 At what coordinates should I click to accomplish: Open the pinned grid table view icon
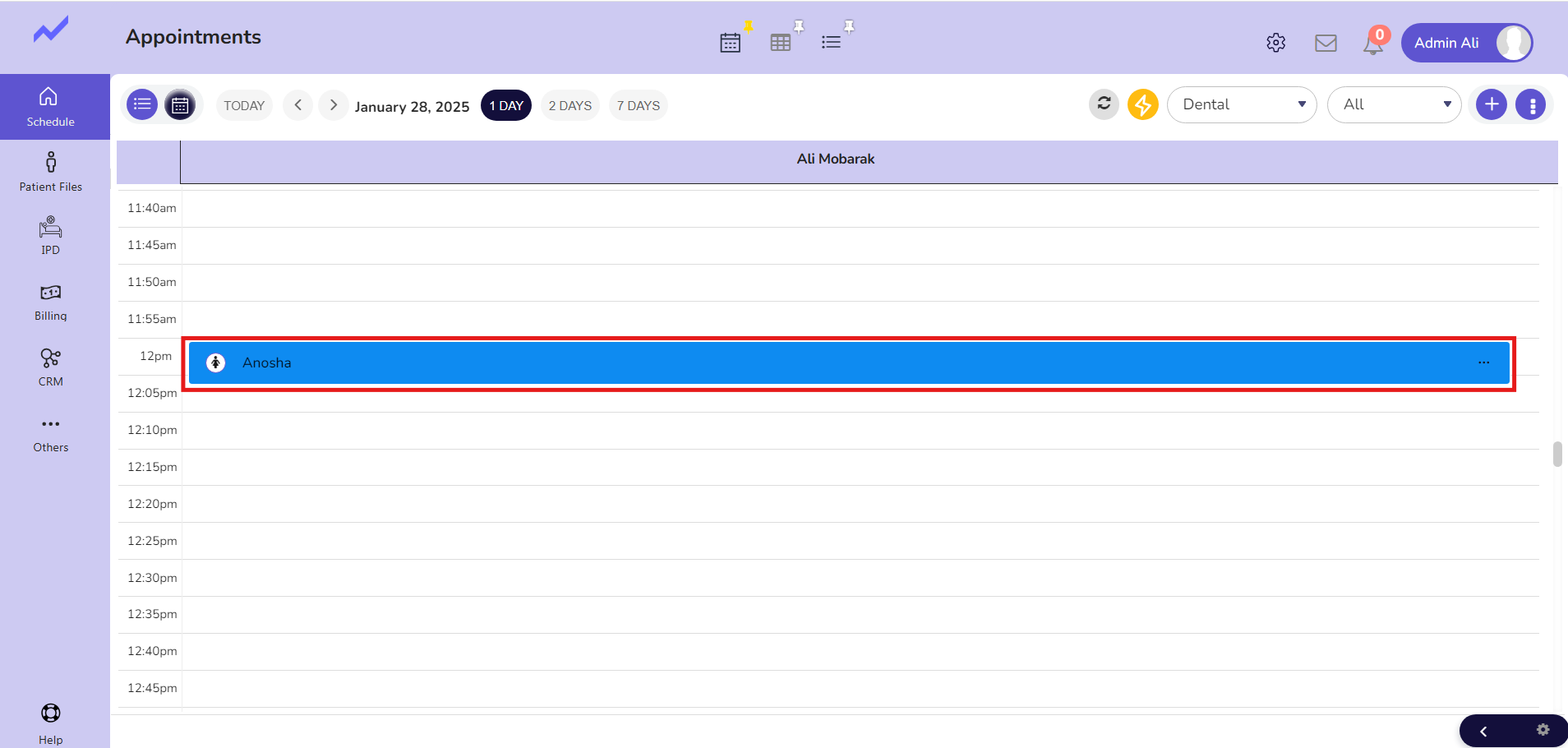pos(781,43)
